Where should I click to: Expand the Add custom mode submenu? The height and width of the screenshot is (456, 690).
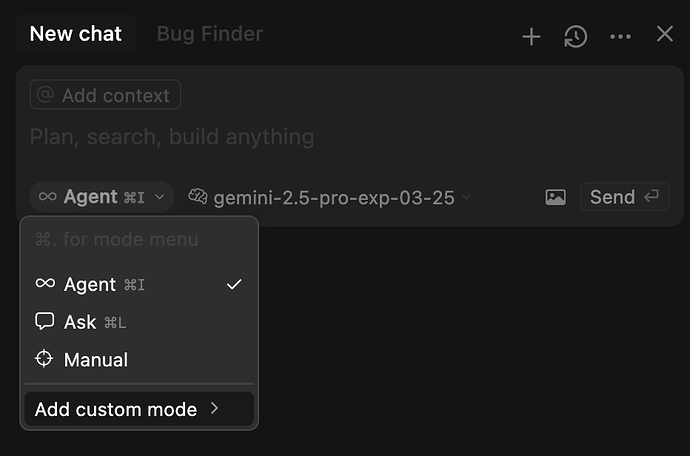139,409
